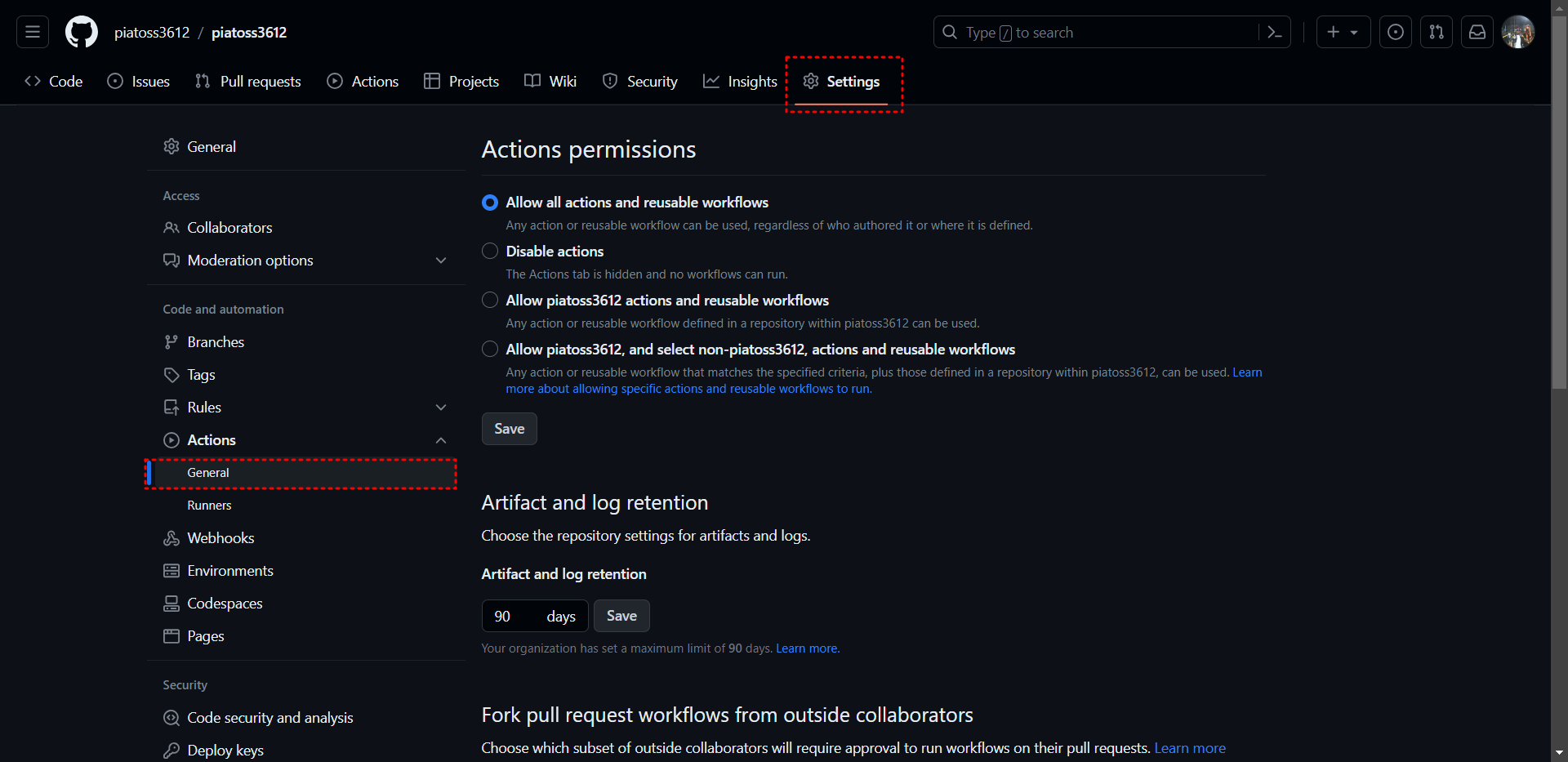The width and height of the screenshot is (1568, 762).
Task: Open the Settings tab
Action: (841, 82)
